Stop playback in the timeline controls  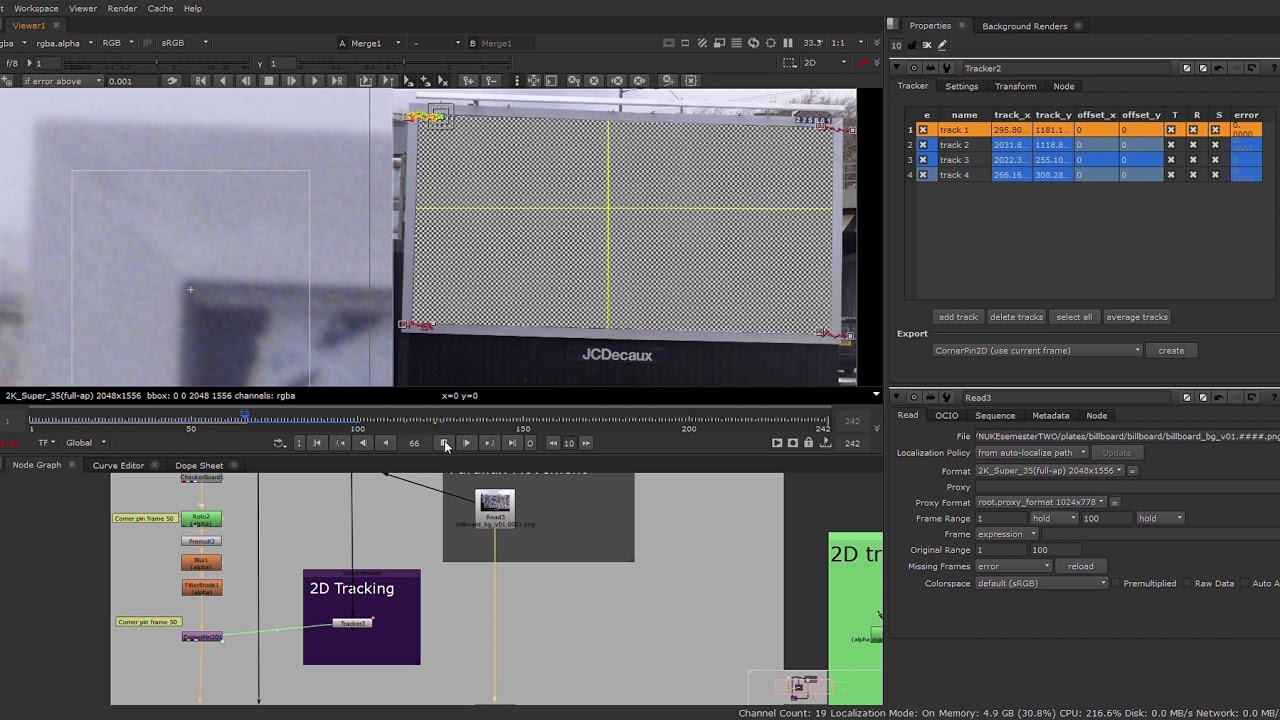tap(445, 443)
